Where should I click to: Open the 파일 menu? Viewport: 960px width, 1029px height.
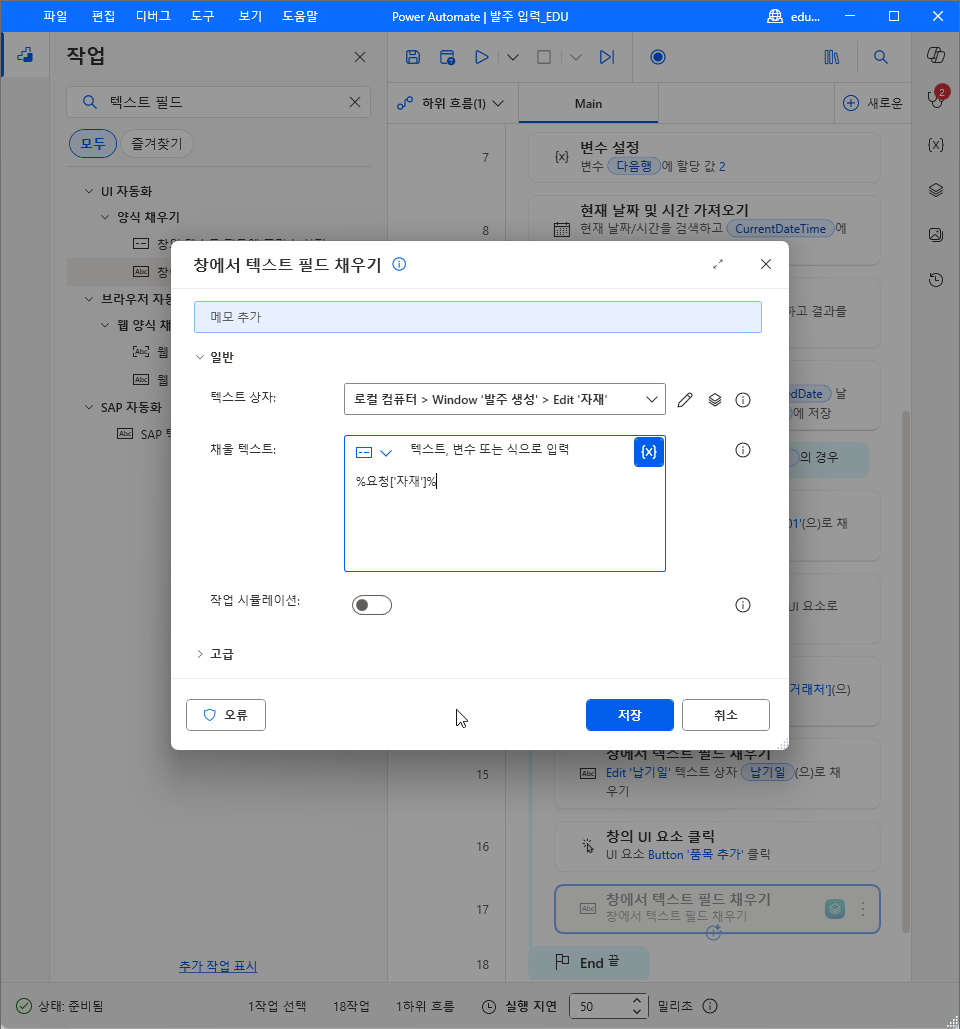coord(56,16)
